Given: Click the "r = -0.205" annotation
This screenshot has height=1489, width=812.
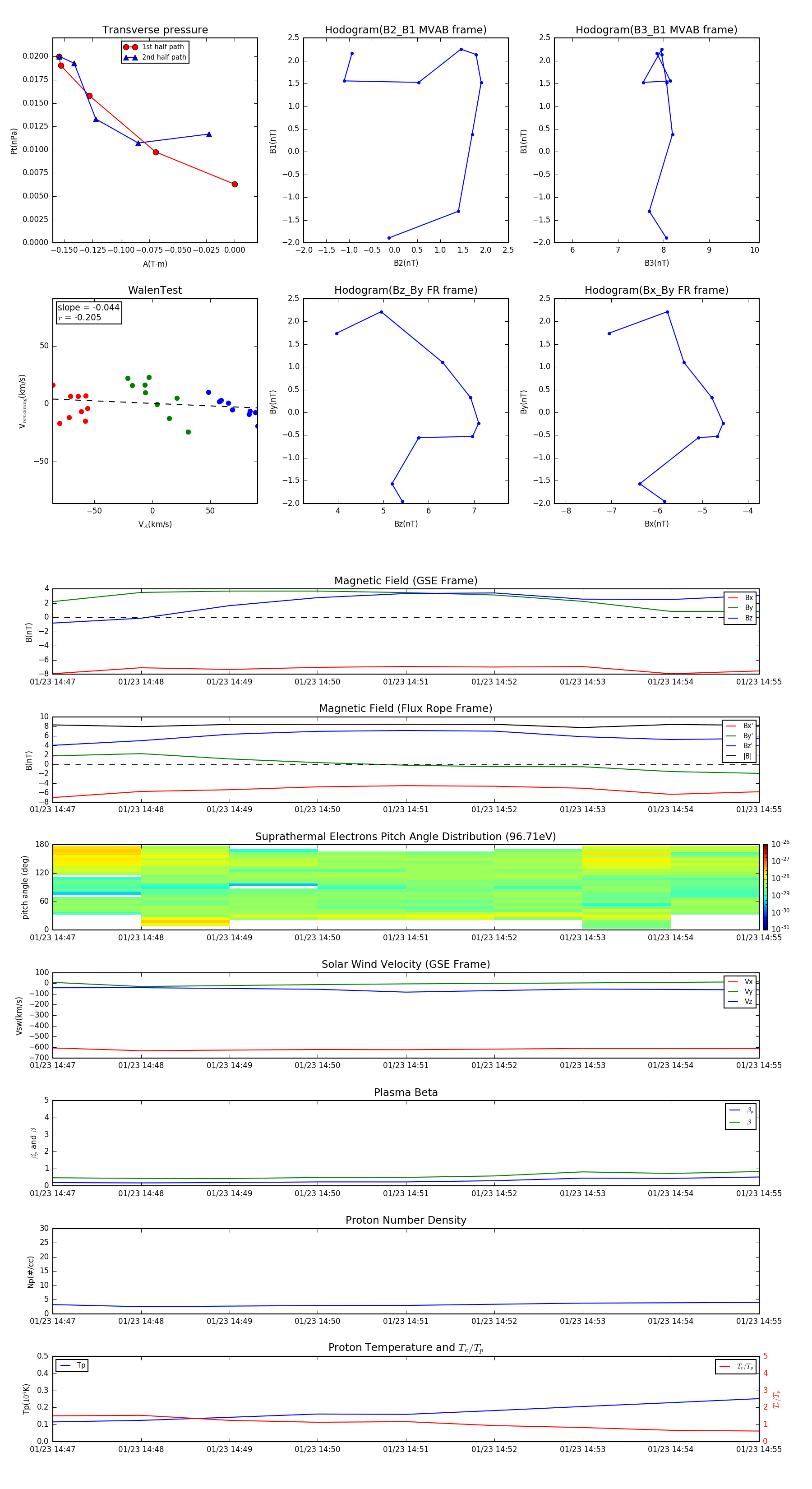Looking at the screenshot, I should coord(80,317).
